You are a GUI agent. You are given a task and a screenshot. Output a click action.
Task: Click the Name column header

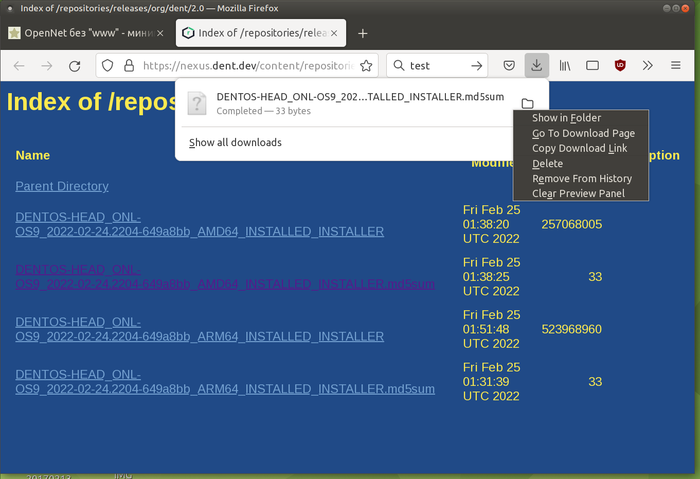33,155
